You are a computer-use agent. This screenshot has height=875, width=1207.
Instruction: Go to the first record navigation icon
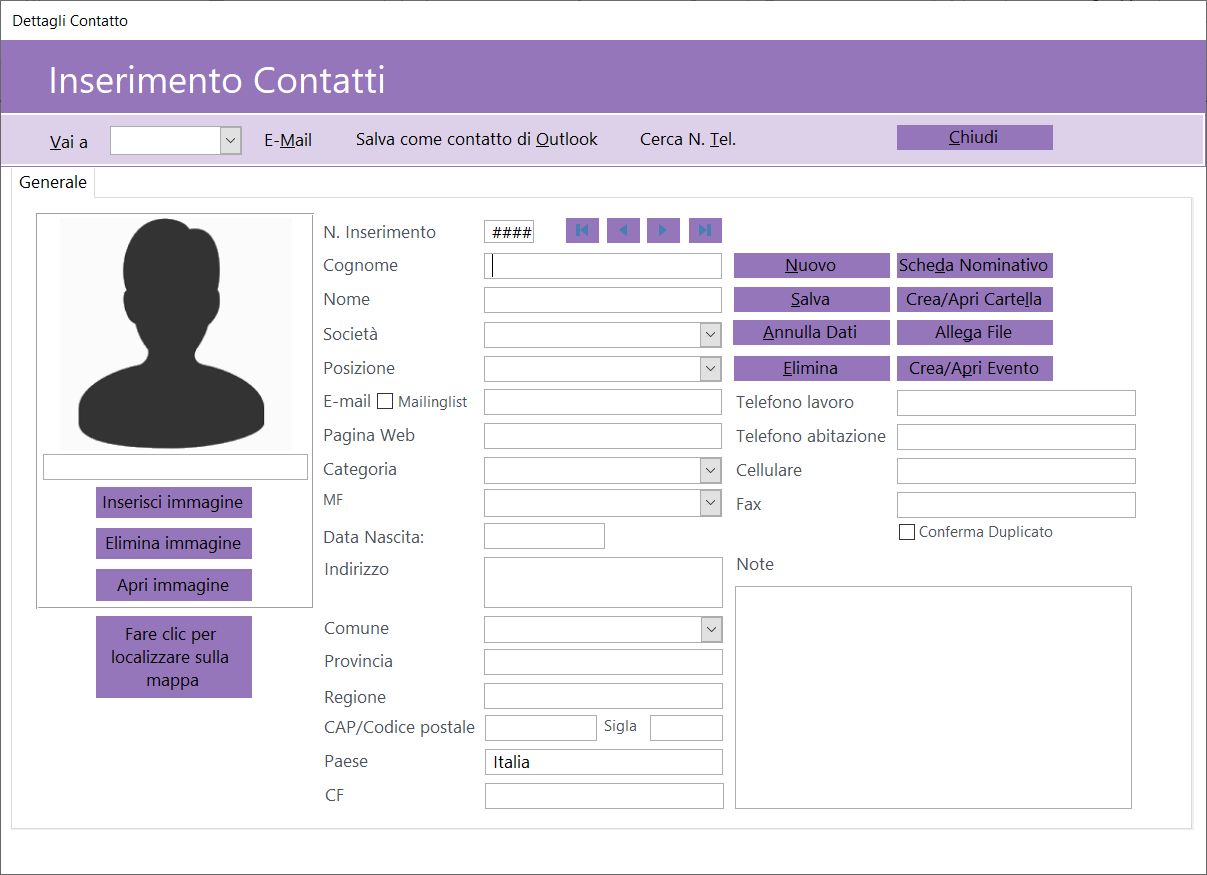(582, 231)
